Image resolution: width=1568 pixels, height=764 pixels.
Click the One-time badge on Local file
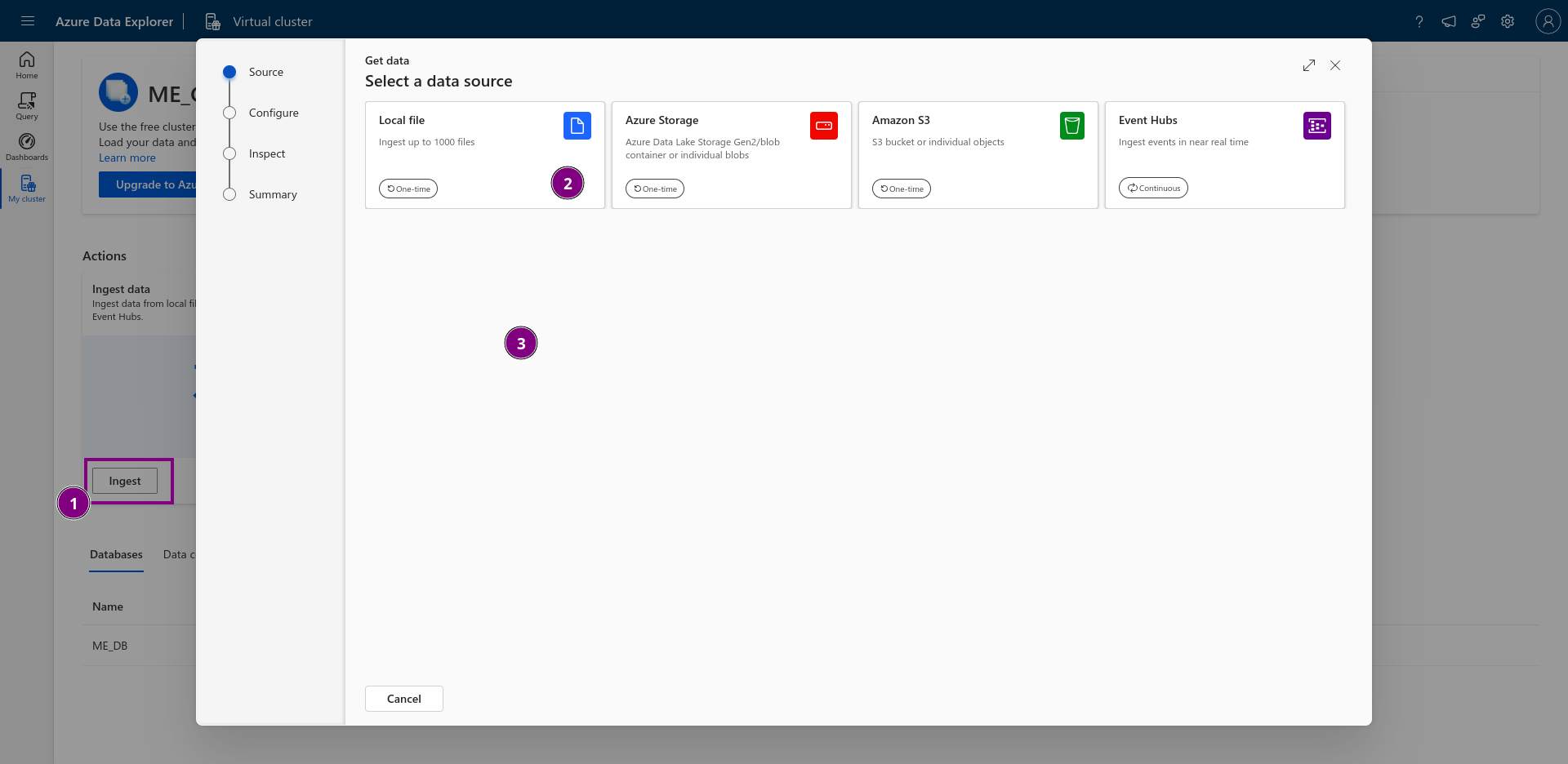point(408,189)
